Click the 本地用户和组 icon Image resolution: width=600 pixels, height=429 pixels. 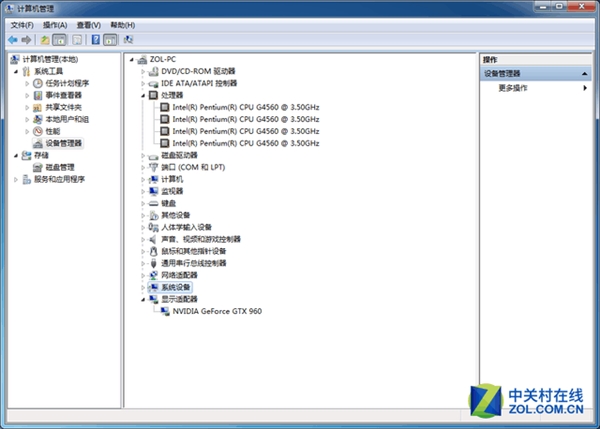[x=38, y=119]
